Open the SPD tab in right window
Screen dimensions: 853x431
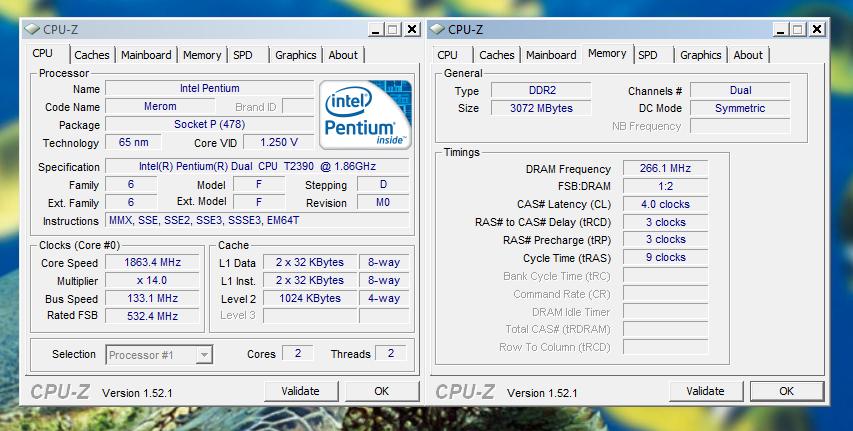647,55
